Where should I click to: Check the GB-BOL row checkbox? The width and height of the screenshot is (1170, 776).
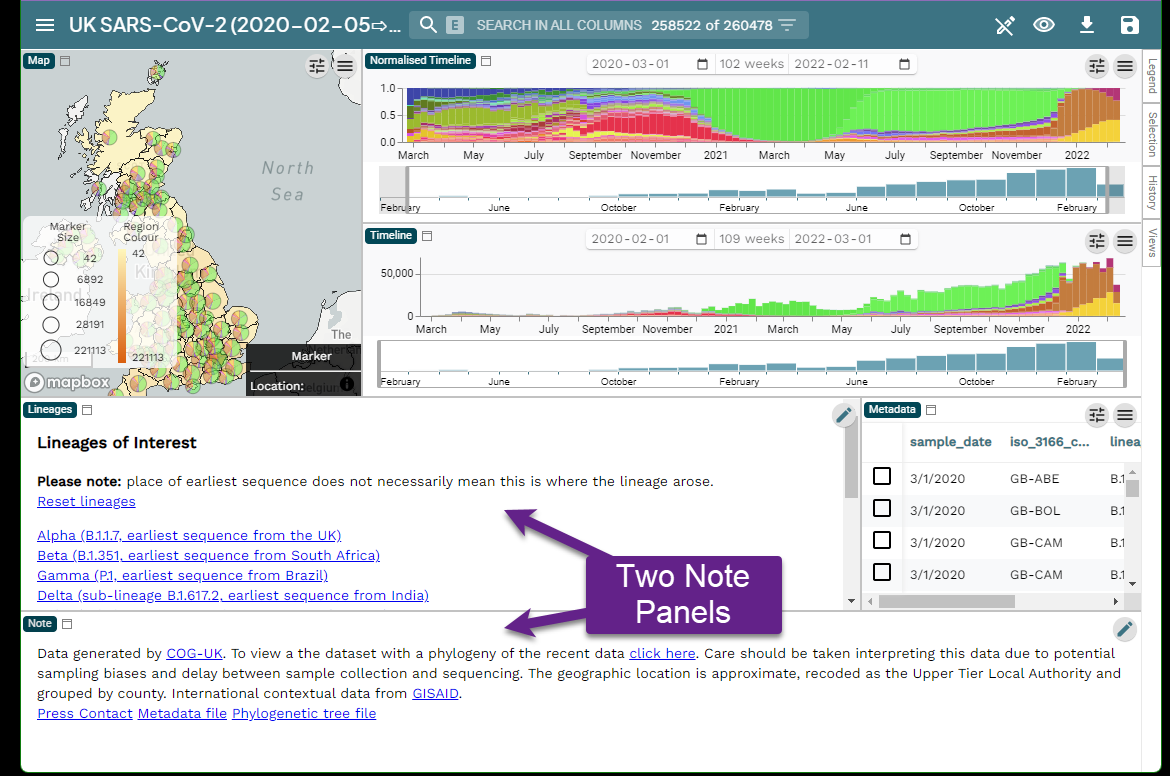tap(882, 508)
